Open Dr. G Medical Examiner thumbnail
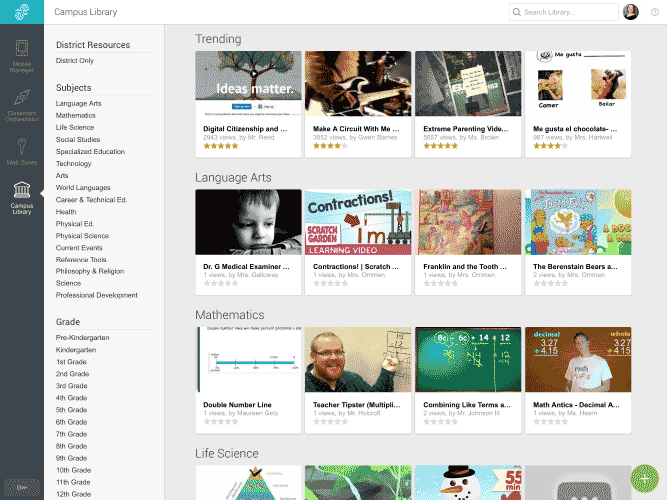667x500 pixels. pos(248,222)
